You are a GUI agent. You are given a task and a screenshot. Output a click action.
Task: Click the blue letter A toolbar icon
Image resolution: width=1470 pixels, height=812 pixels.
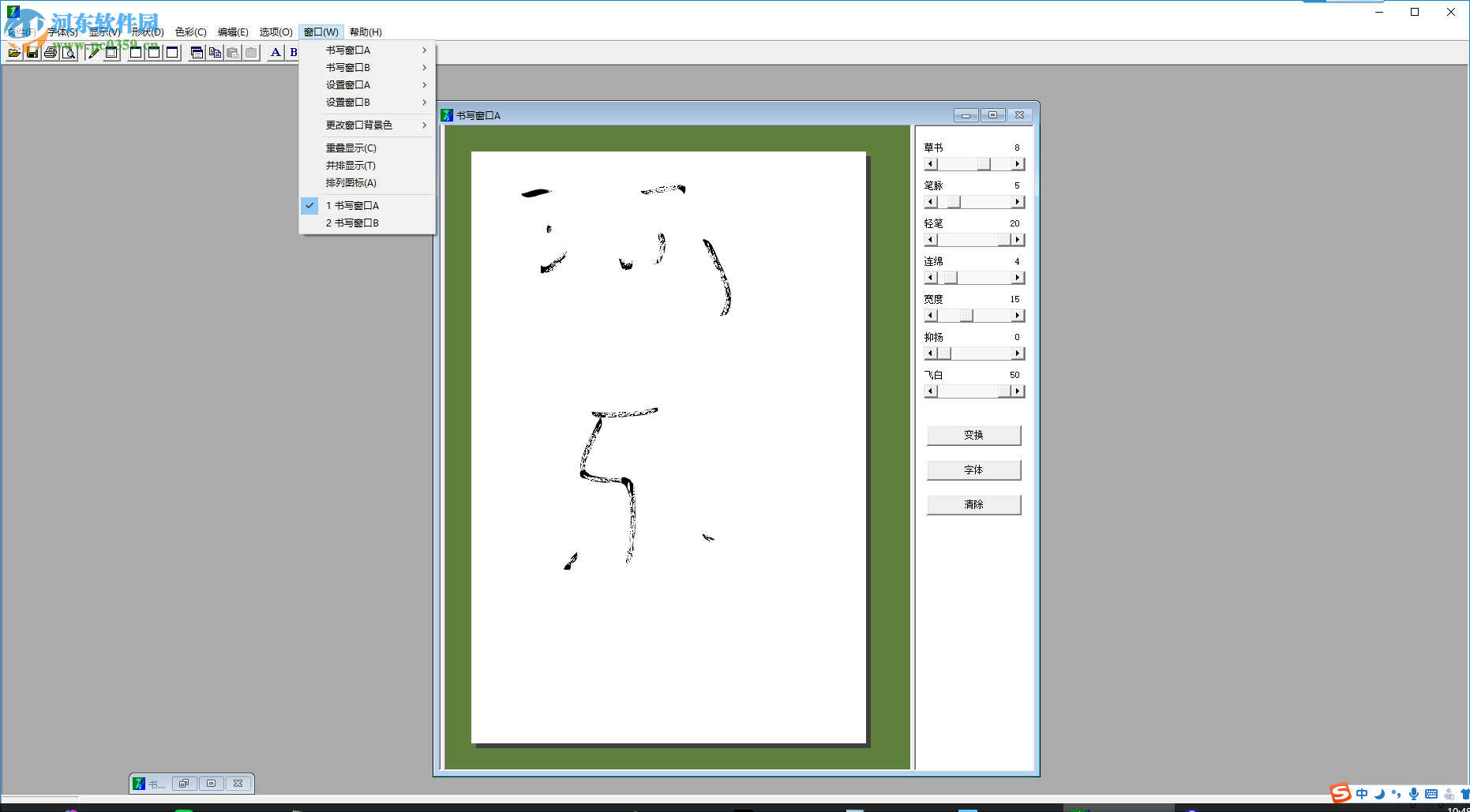click(x=276, y=53)
